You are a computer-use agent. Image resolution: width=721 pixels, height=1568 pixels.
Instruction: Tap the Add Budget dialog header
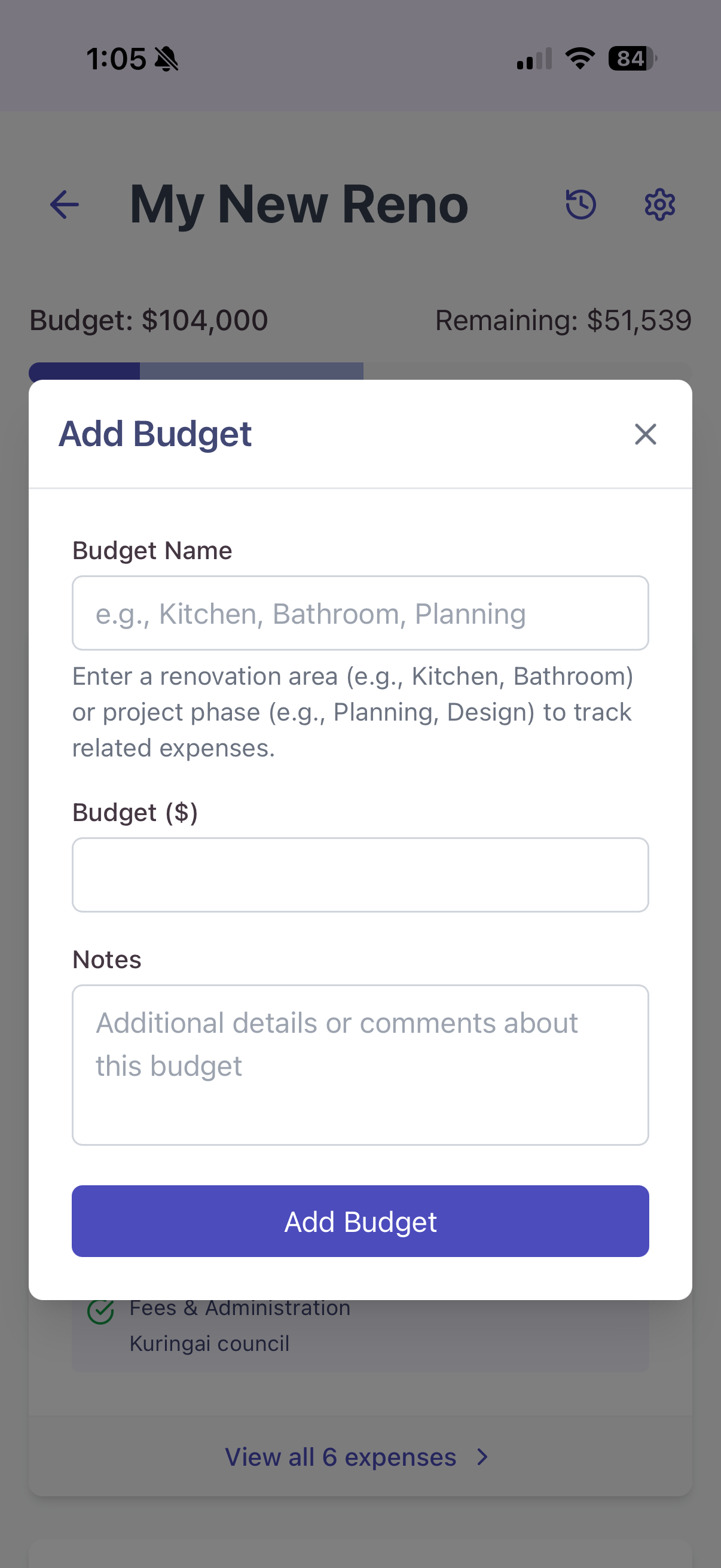point(156,434)
